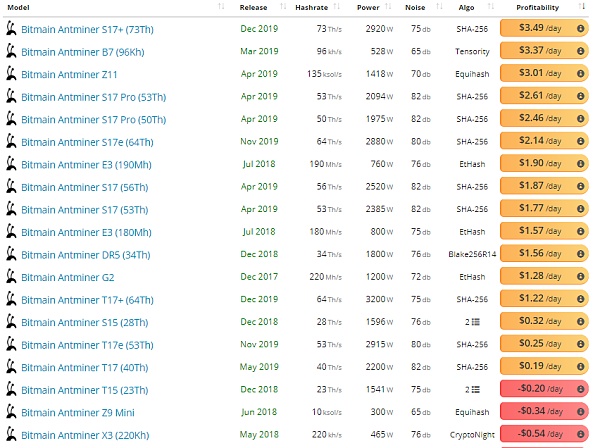Viewport: 600px width, 448px height.
Task: Click the Bitmain logo icon beside Antminer G2
Action: (11, 277)
